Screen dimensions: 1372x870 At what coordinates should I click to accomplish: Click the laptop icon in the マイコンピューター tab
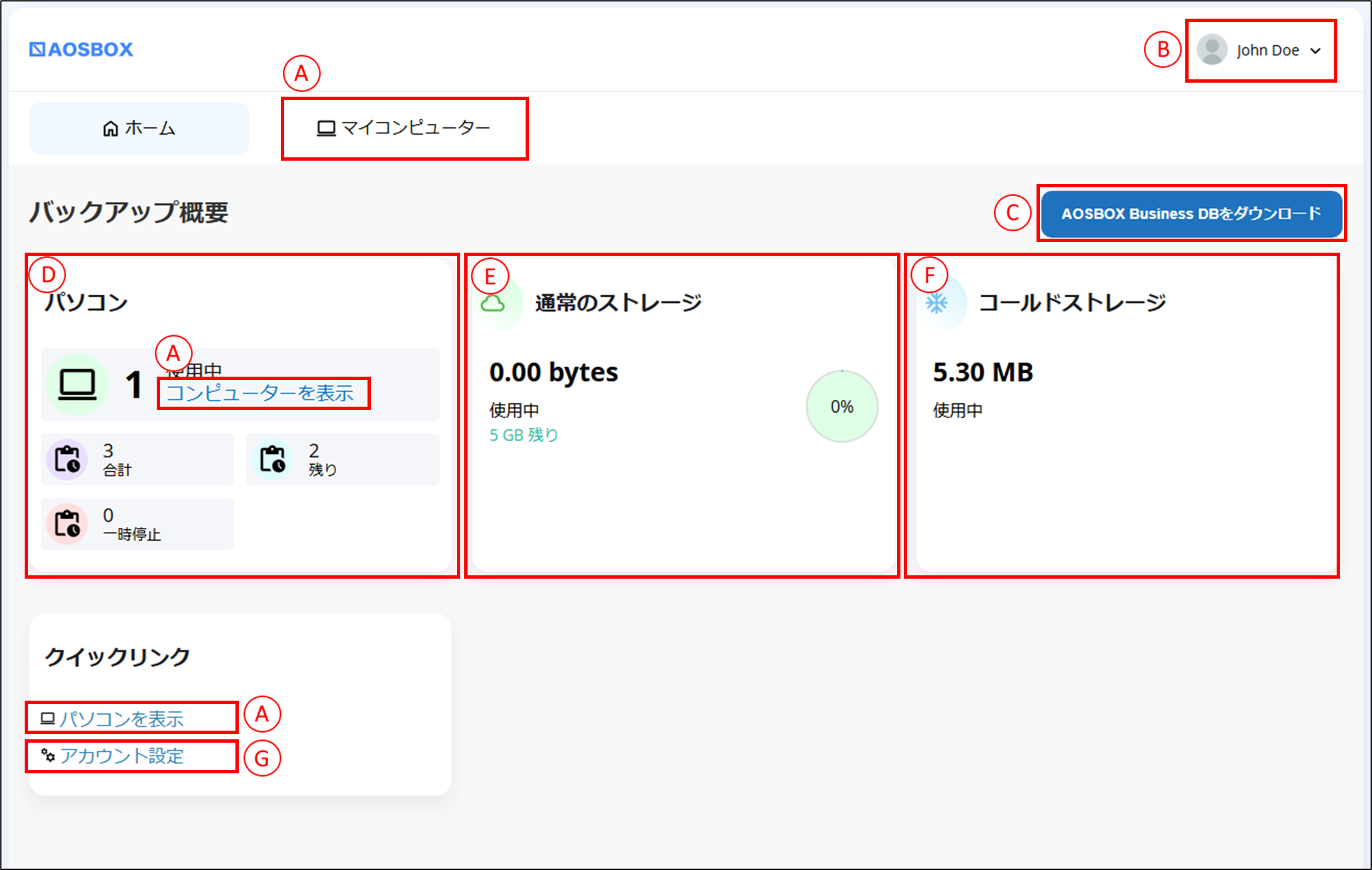click(325, 128)
